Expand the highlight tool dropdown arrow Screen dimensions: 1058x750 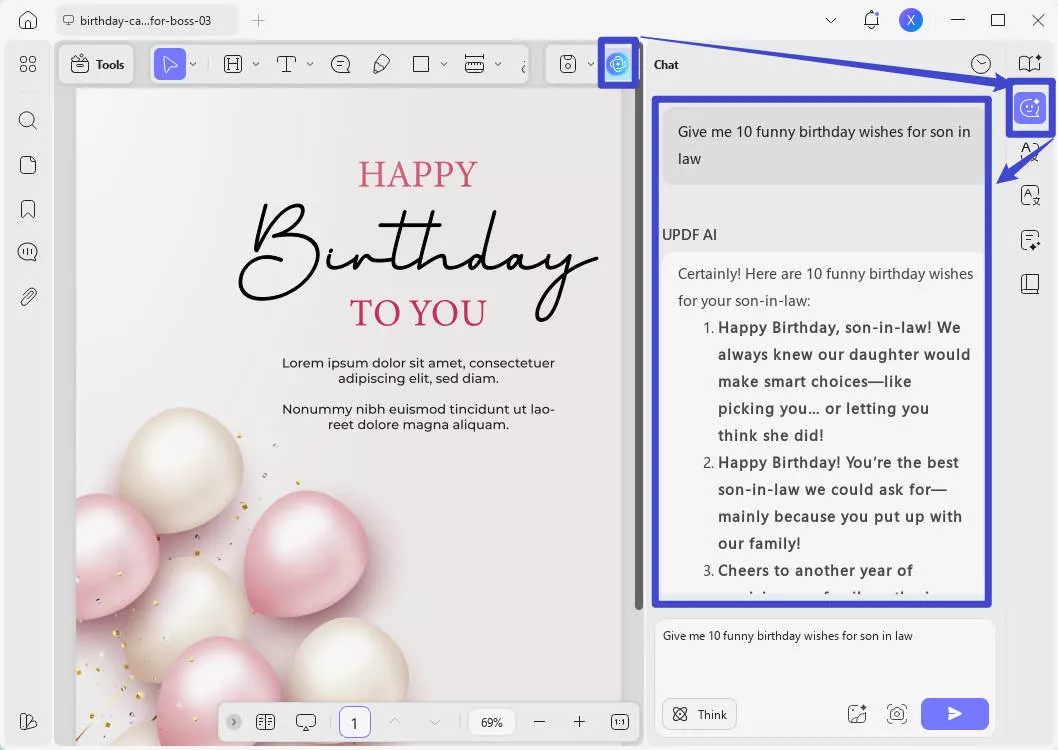256,64
